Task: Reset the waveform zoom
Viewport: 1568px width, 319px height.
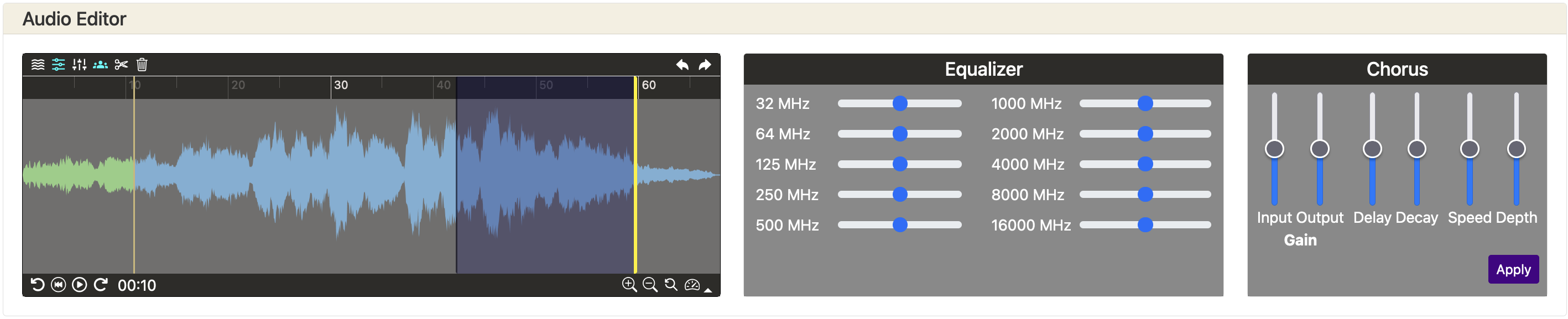Action: coord(671,285)
